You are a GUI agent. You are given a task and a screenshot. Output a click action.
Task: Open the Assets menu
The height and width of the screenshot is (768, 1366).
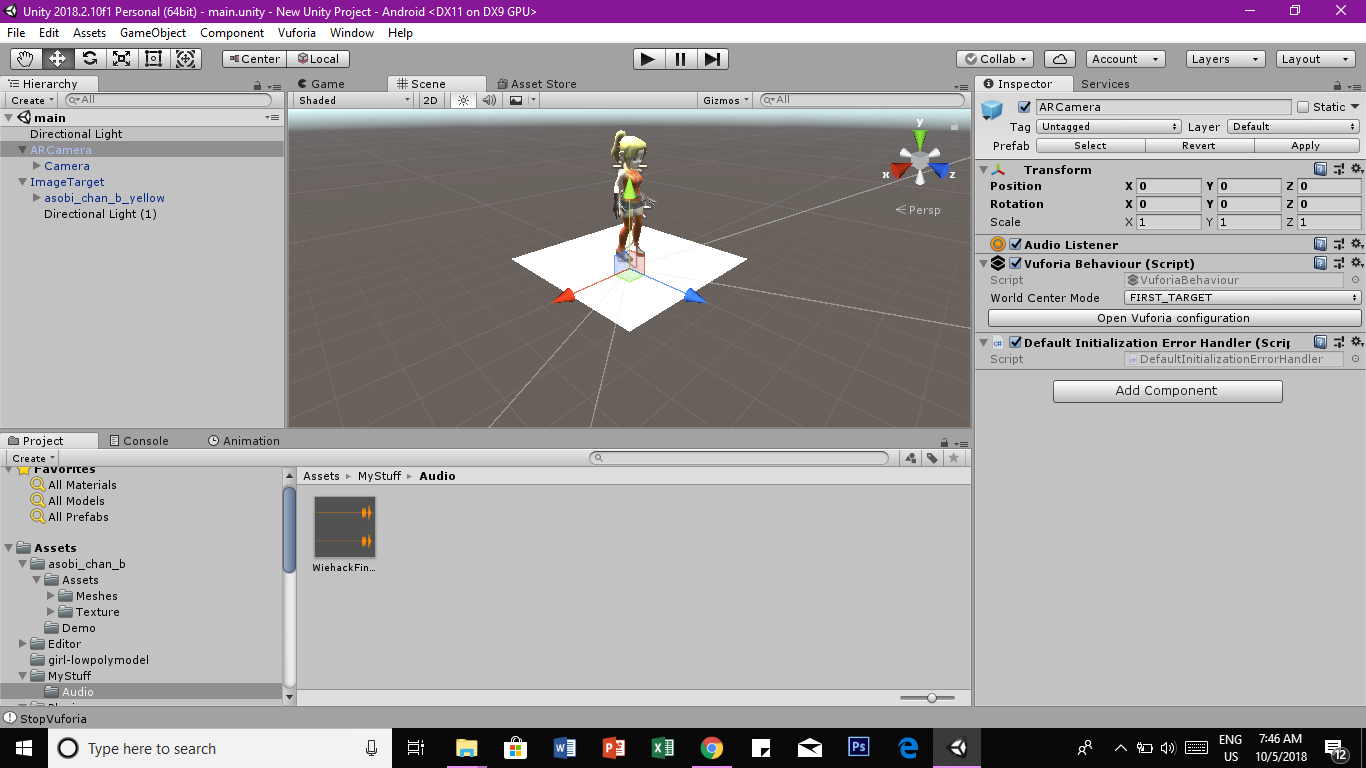click(x=89, y=33)
